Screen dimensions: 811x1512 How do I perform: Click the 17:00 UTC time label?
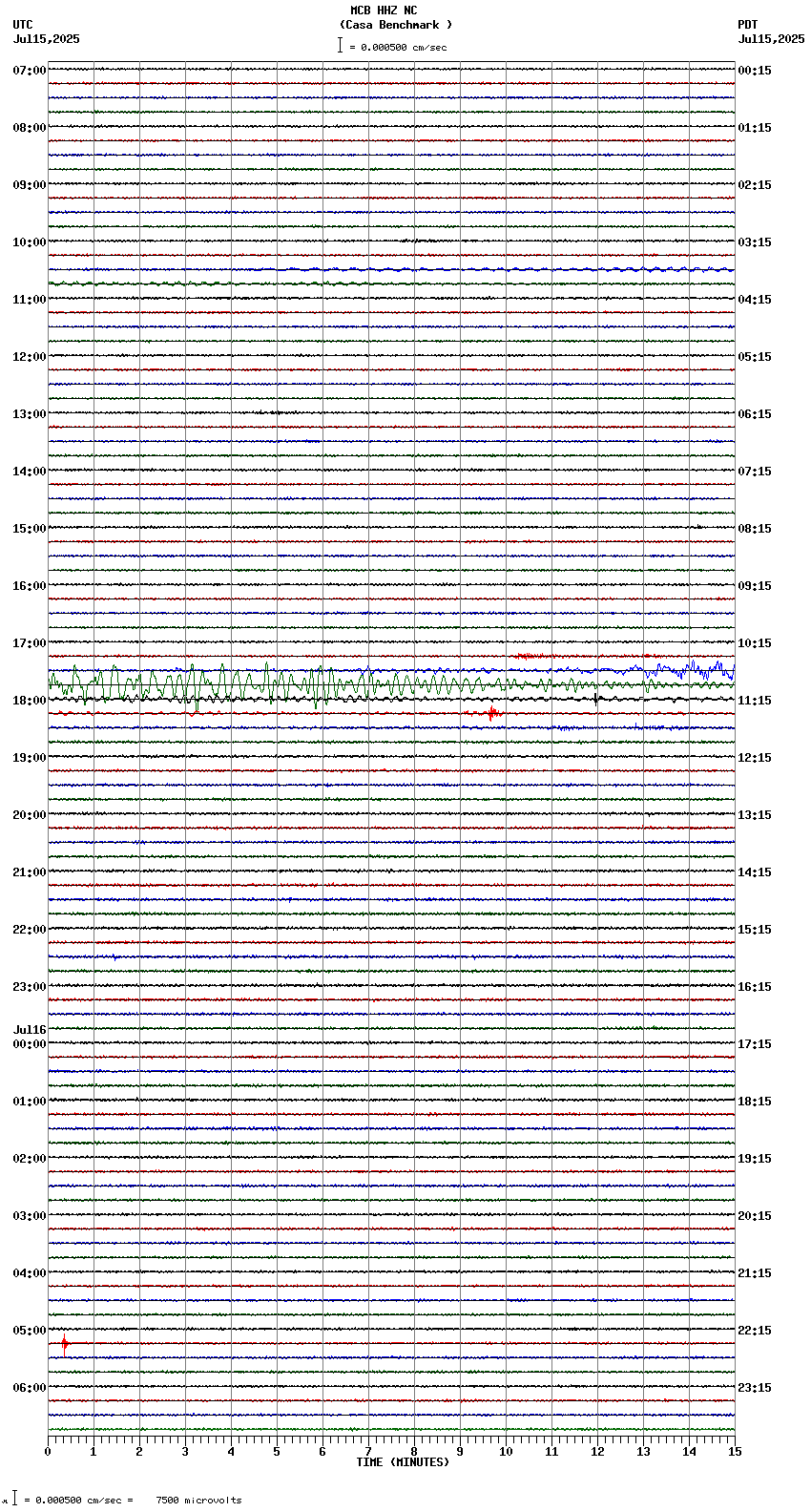point(30,643)
